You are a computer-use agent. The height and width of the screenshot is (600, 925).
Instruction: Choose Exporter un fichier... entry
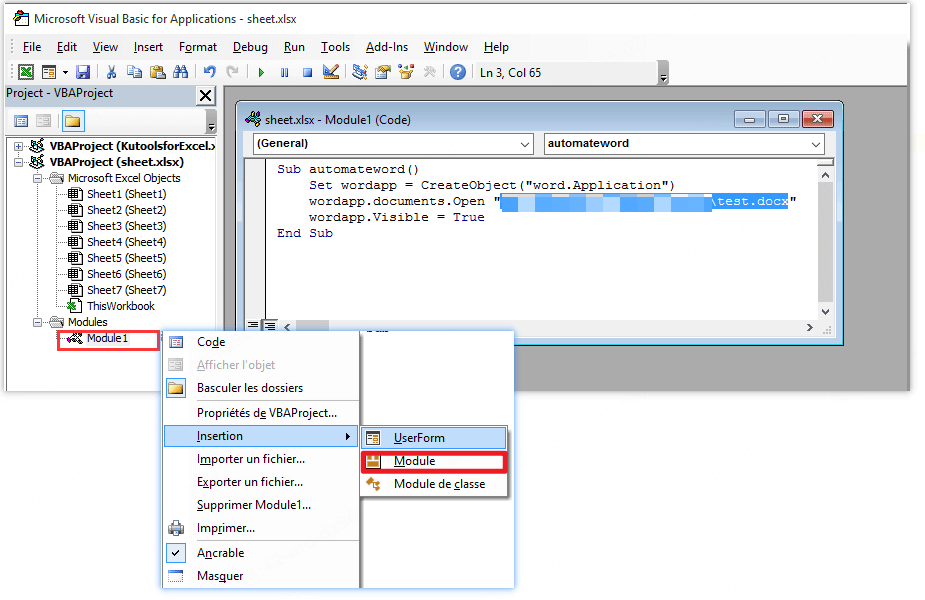(x=261, y=482)
